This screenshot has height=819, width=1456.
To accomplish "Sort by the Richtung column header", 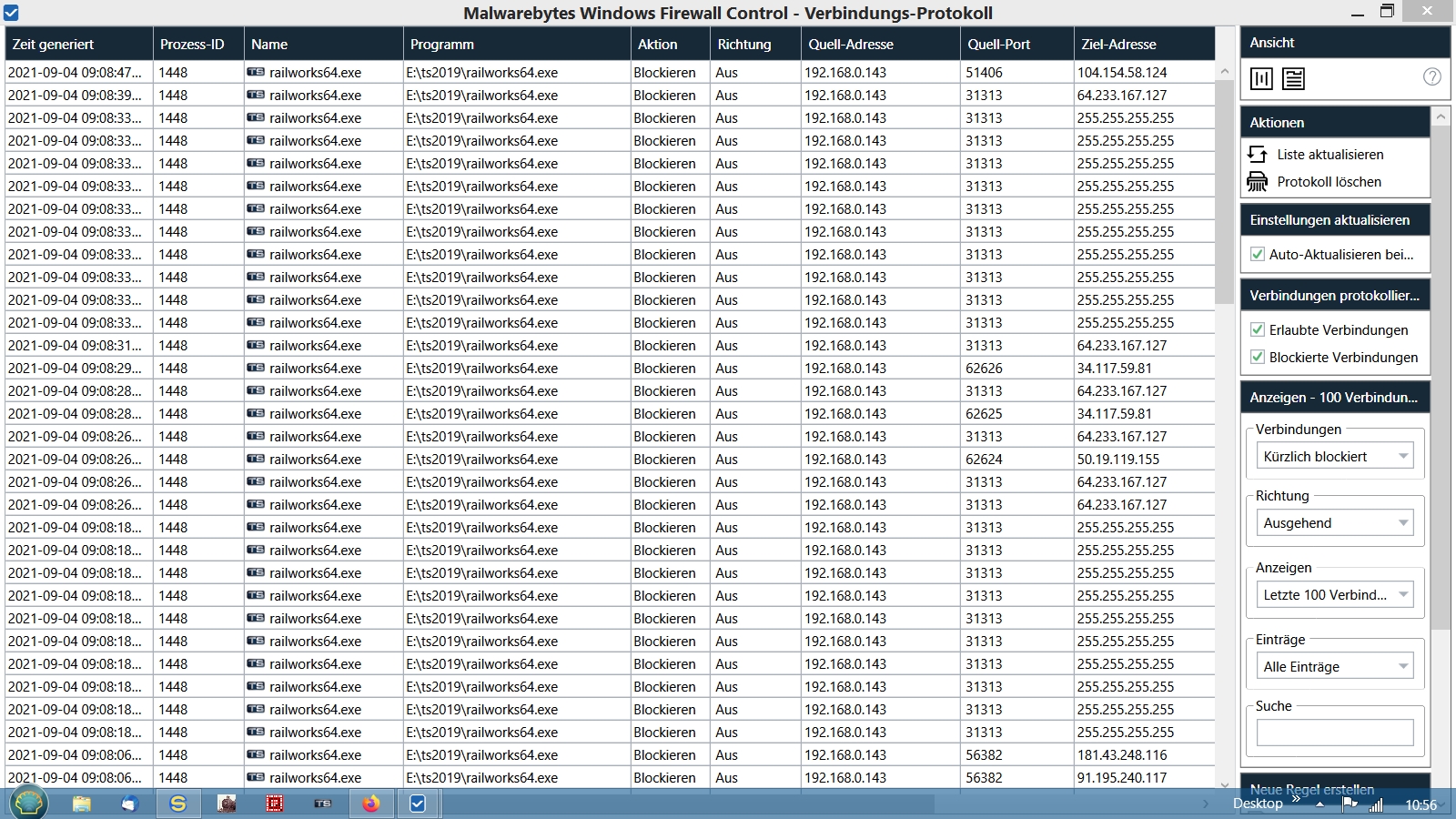I will point(755,44).
